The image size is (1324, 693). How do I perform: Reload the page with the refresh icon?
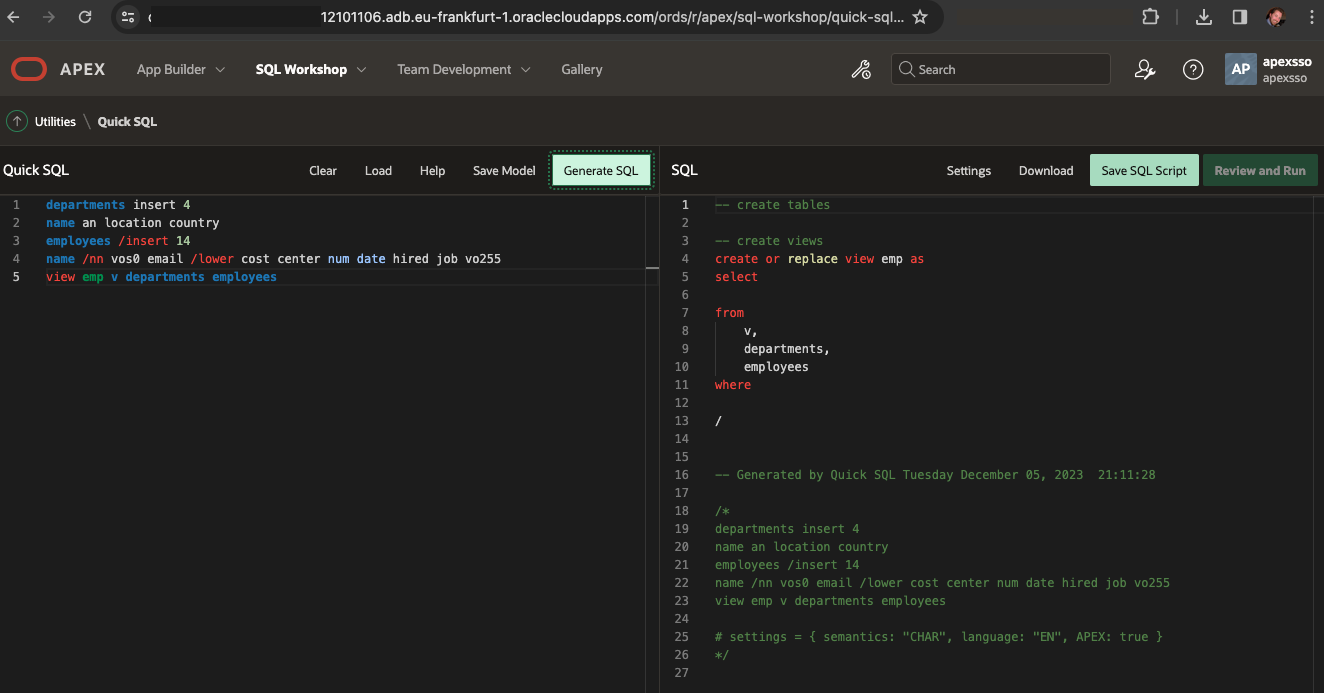[85, 17]
